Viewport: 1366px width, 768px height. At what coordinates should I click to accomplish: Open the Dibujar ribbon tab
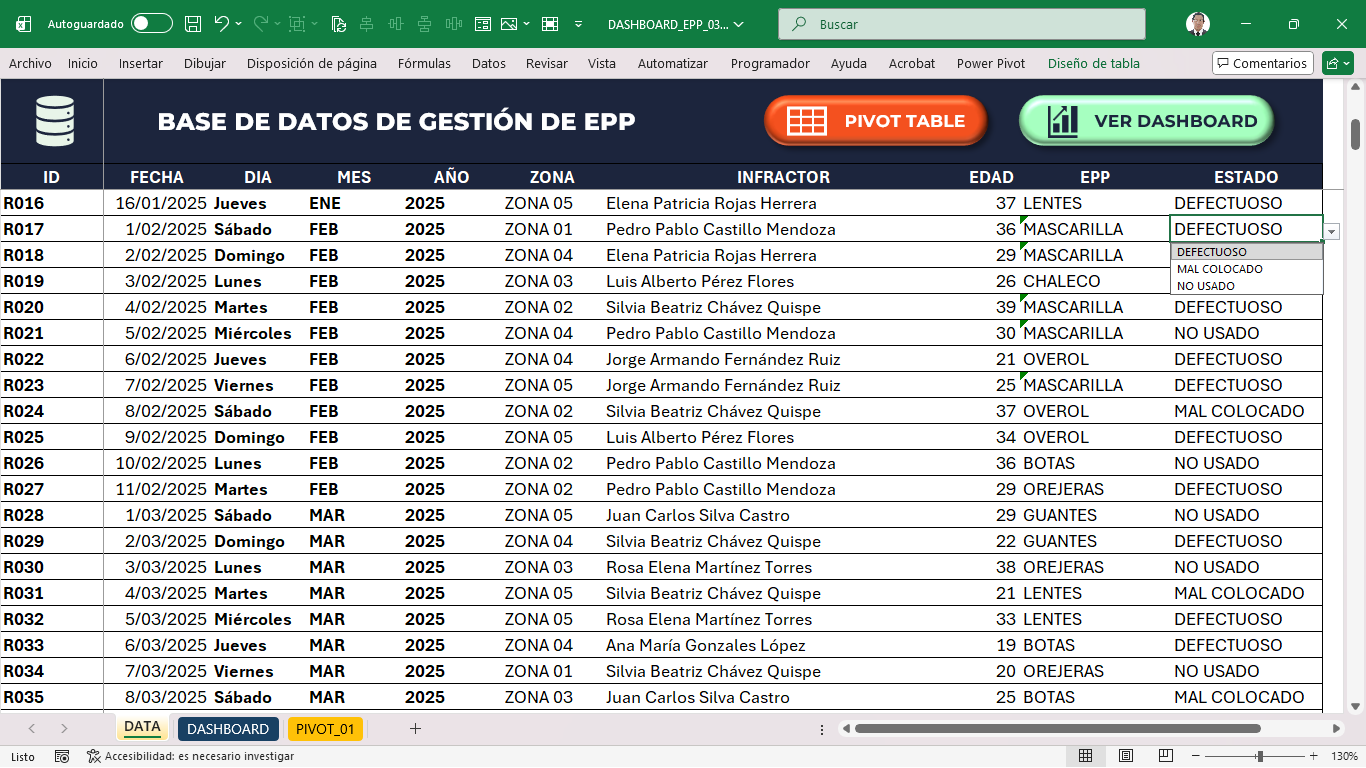pyautogui.click(x=205, y=63)
